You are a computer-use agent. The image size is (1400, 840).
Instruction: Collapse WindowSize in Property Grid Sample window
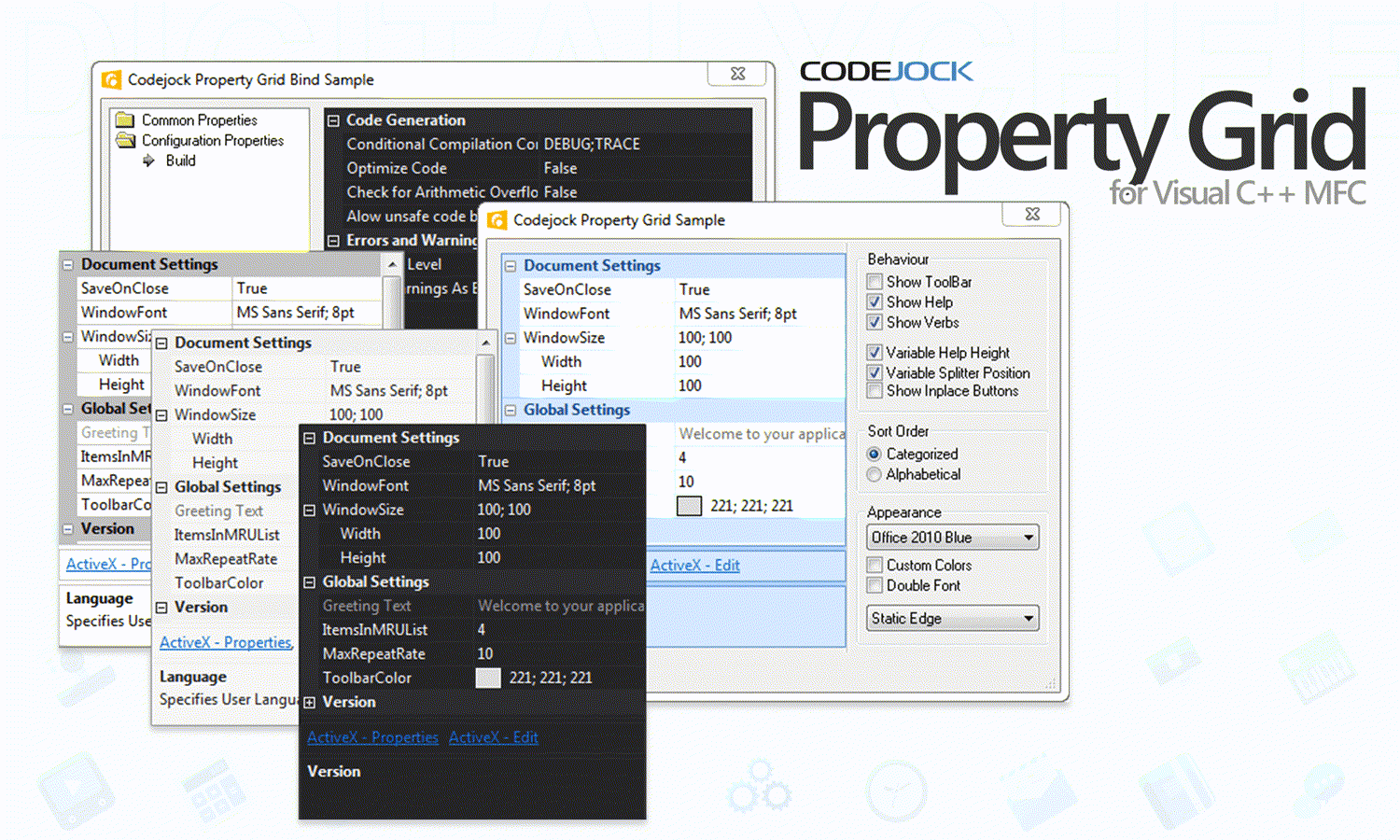(511, 338)
